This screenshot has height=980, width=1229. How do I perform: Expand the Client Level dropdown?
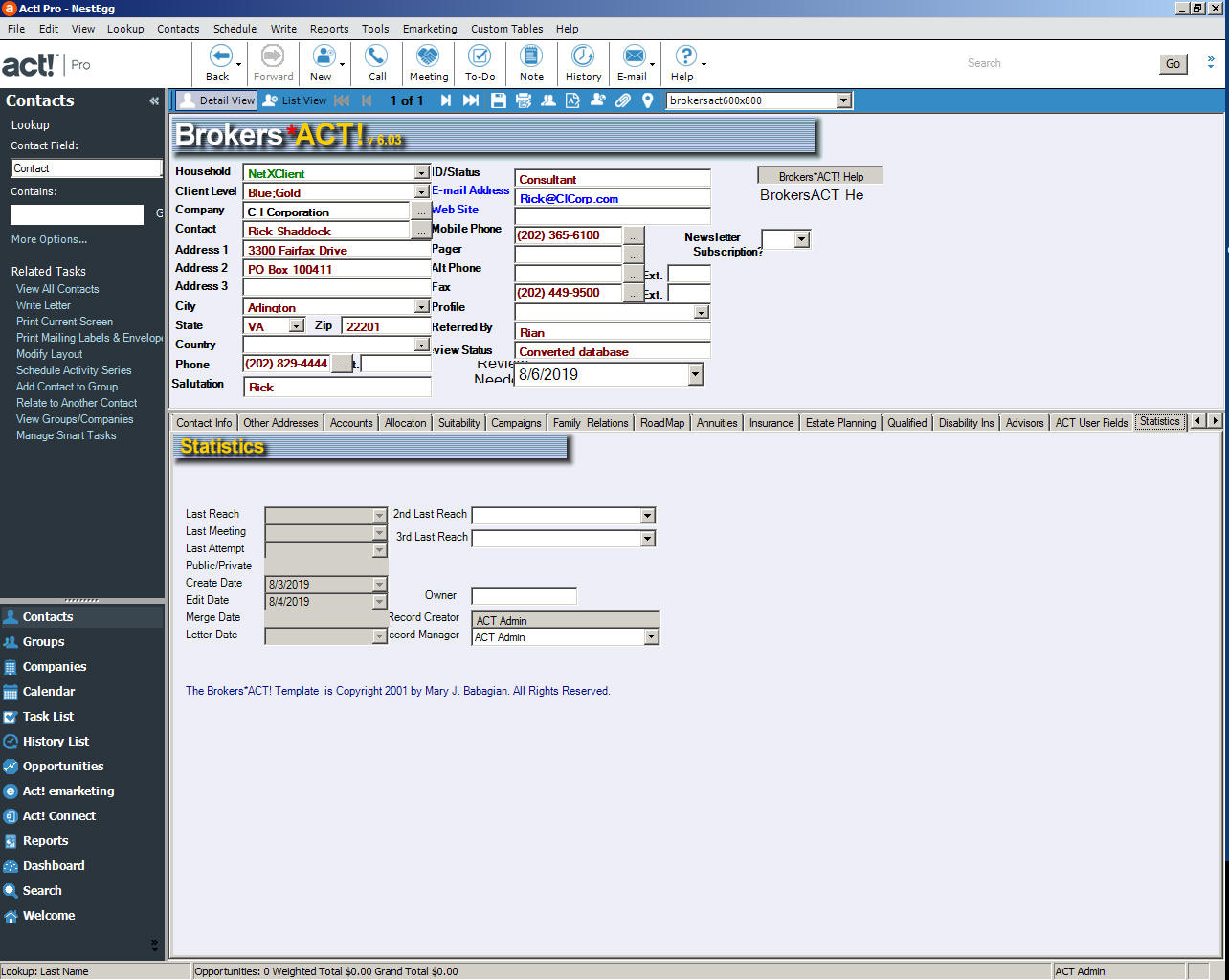[x=422, y=192]
